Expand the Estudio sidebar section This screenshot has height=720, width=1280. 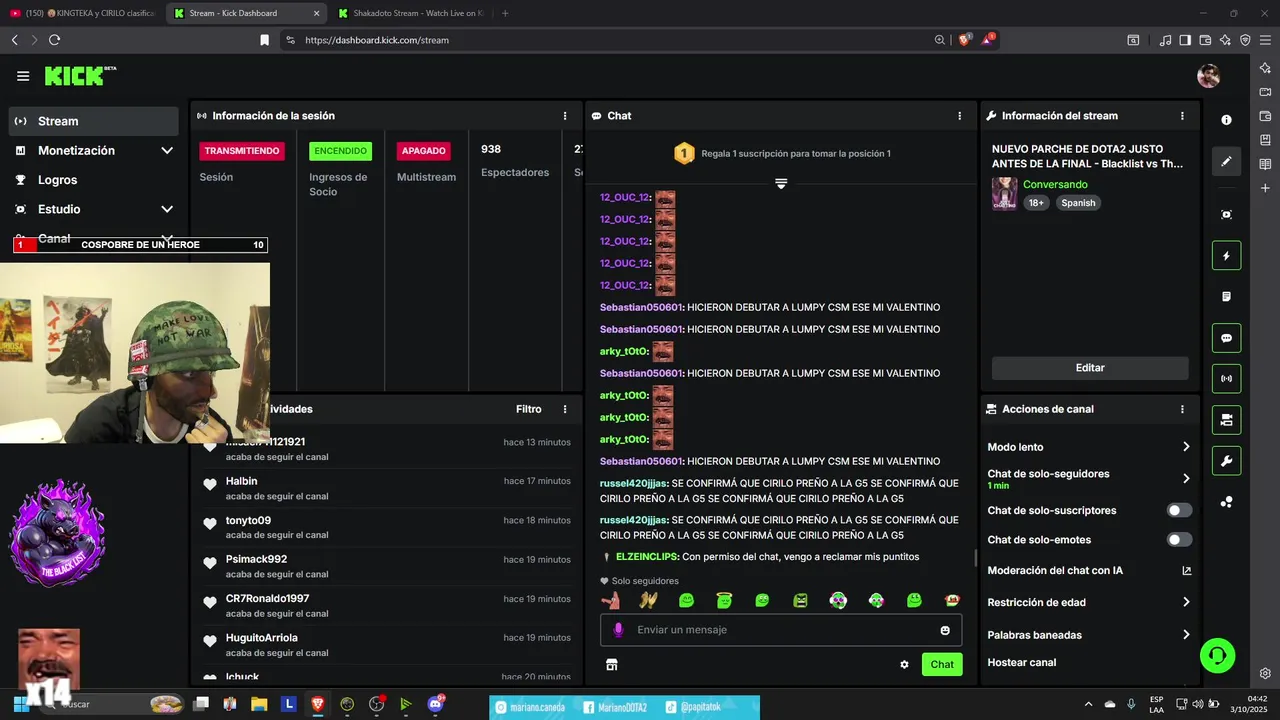coord(167,209)
